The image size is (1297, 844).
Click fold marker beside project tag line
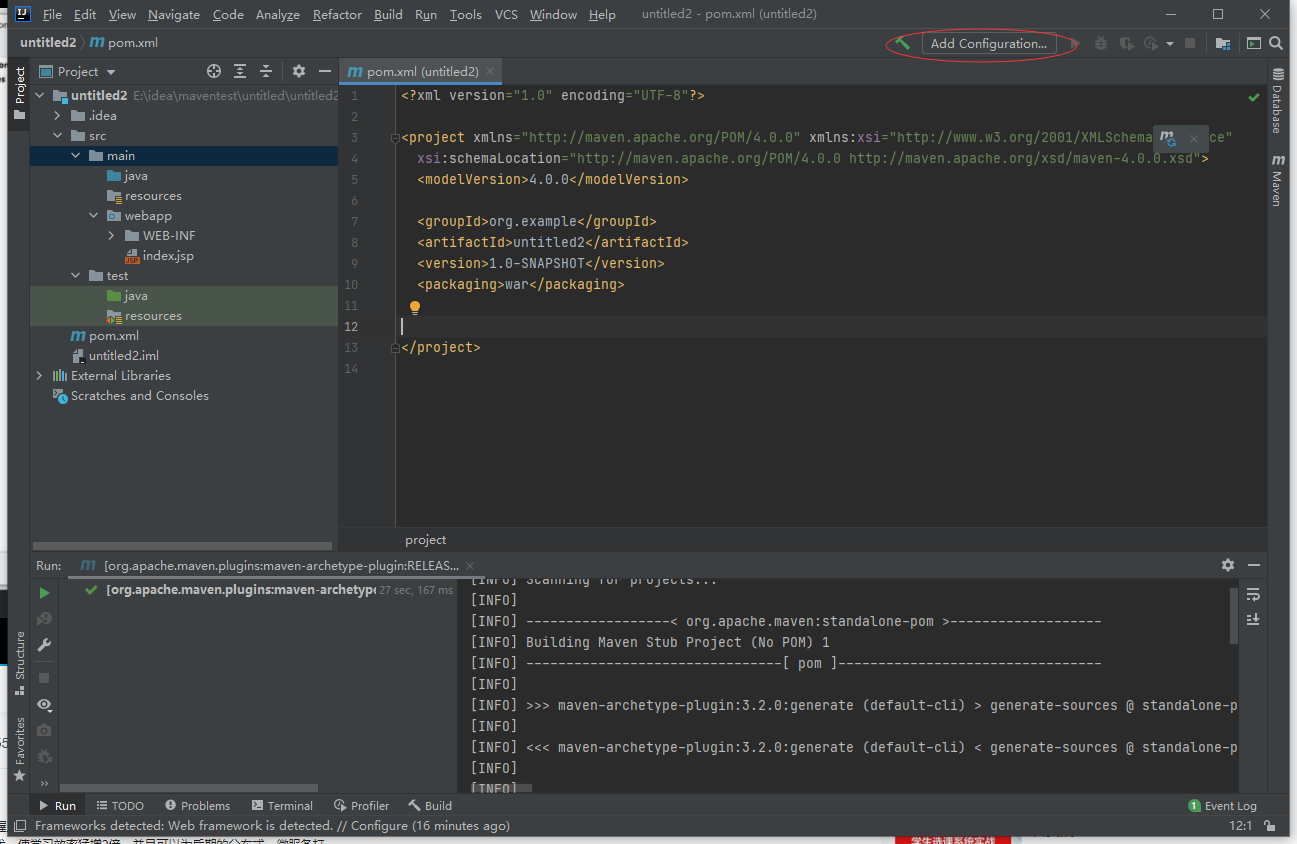(x=395, y=138)
